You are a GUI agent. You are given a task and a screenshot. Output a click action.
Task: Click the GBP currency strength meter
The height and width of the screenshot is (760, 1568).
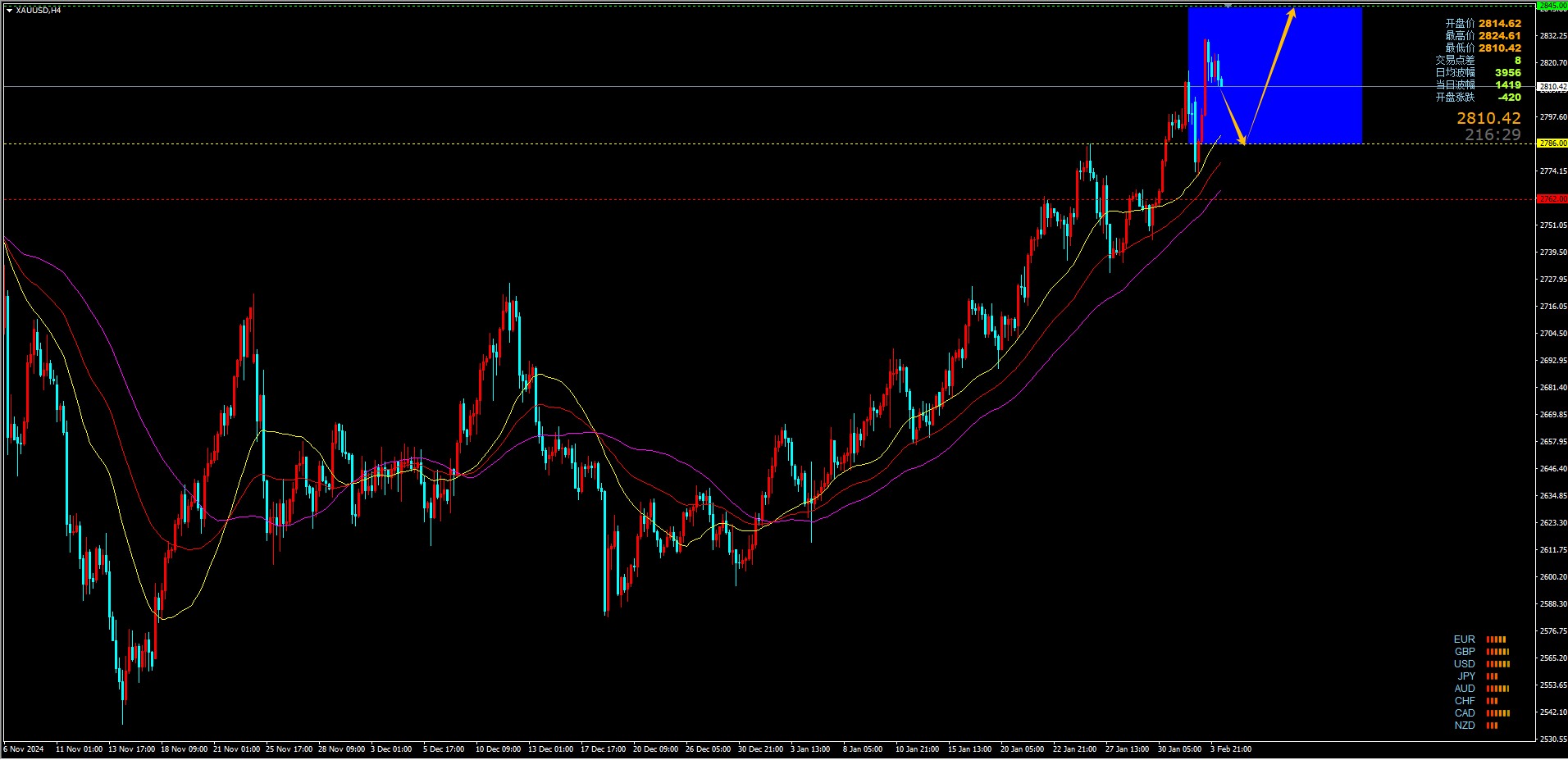tap(1481, 652)
